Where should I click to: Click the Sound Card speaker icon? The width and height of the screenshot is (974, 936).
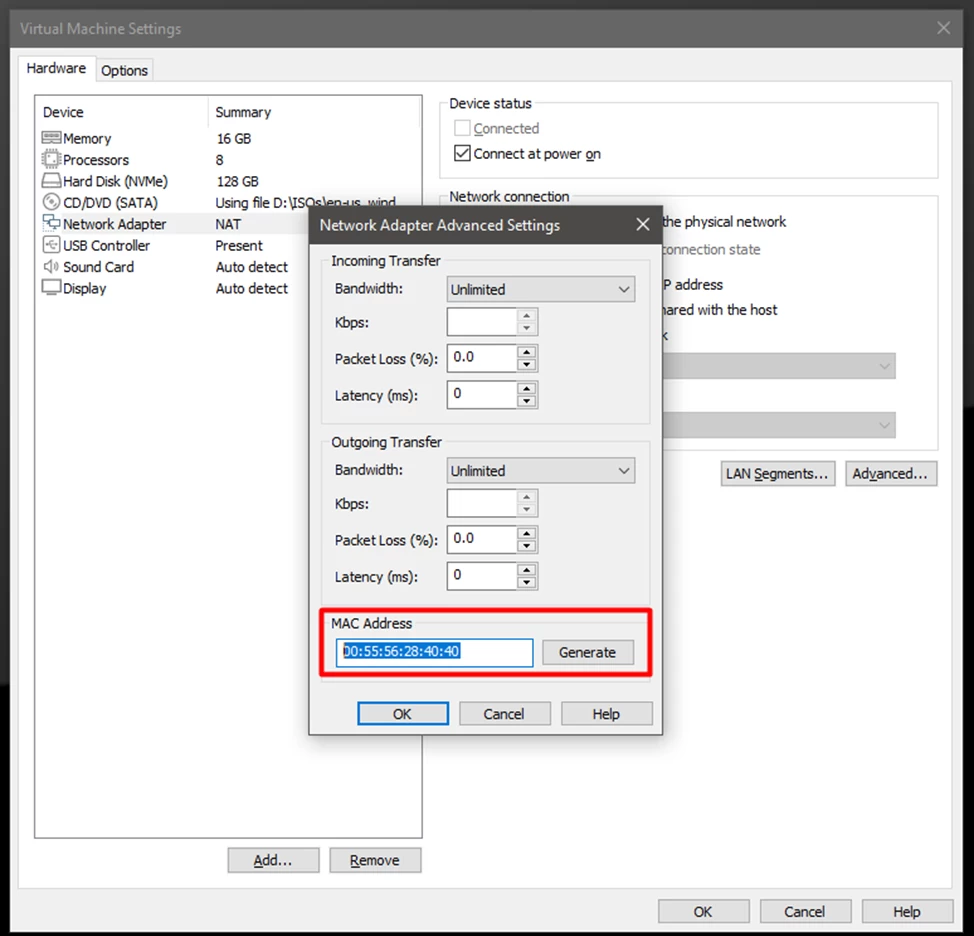click(x=51, y=267)
